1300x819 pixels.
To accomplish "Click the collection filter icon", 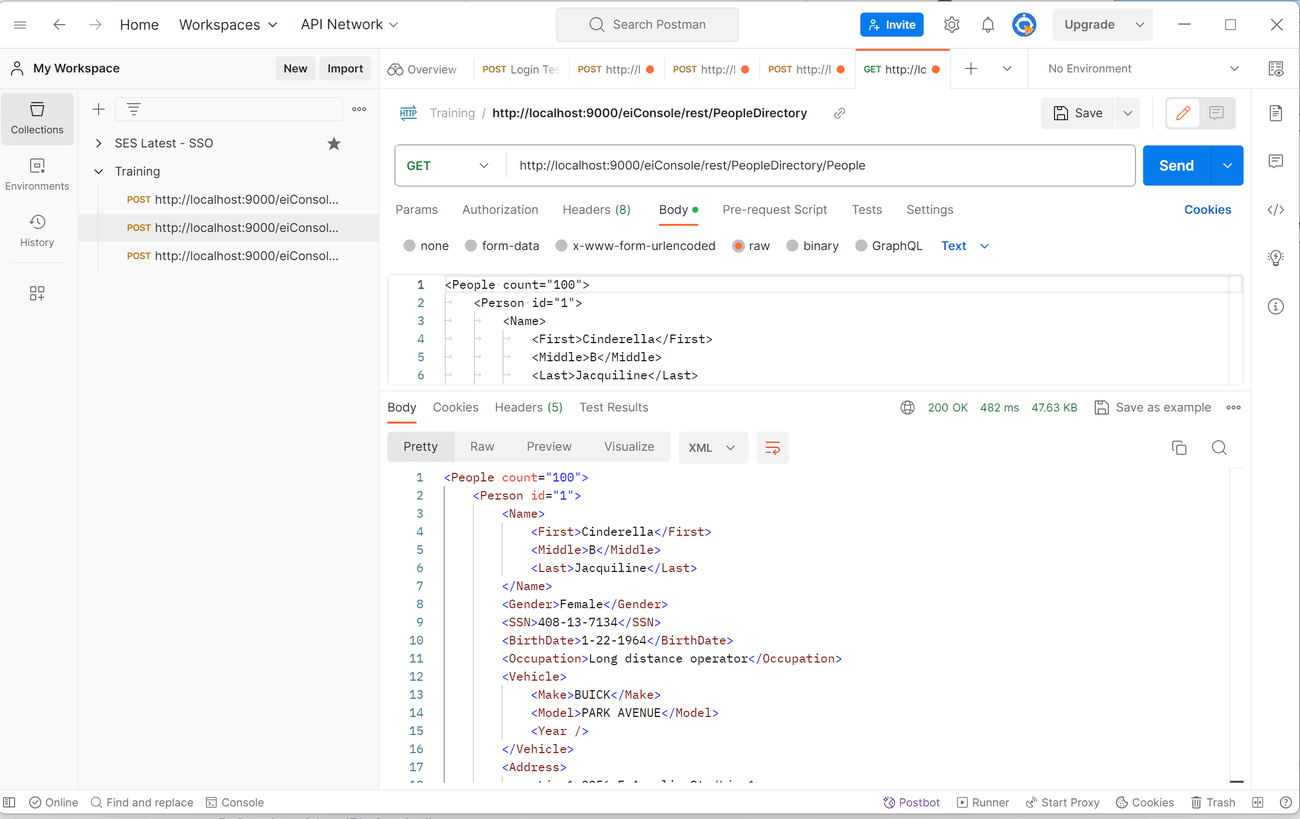I will click(x=133, y=109).
